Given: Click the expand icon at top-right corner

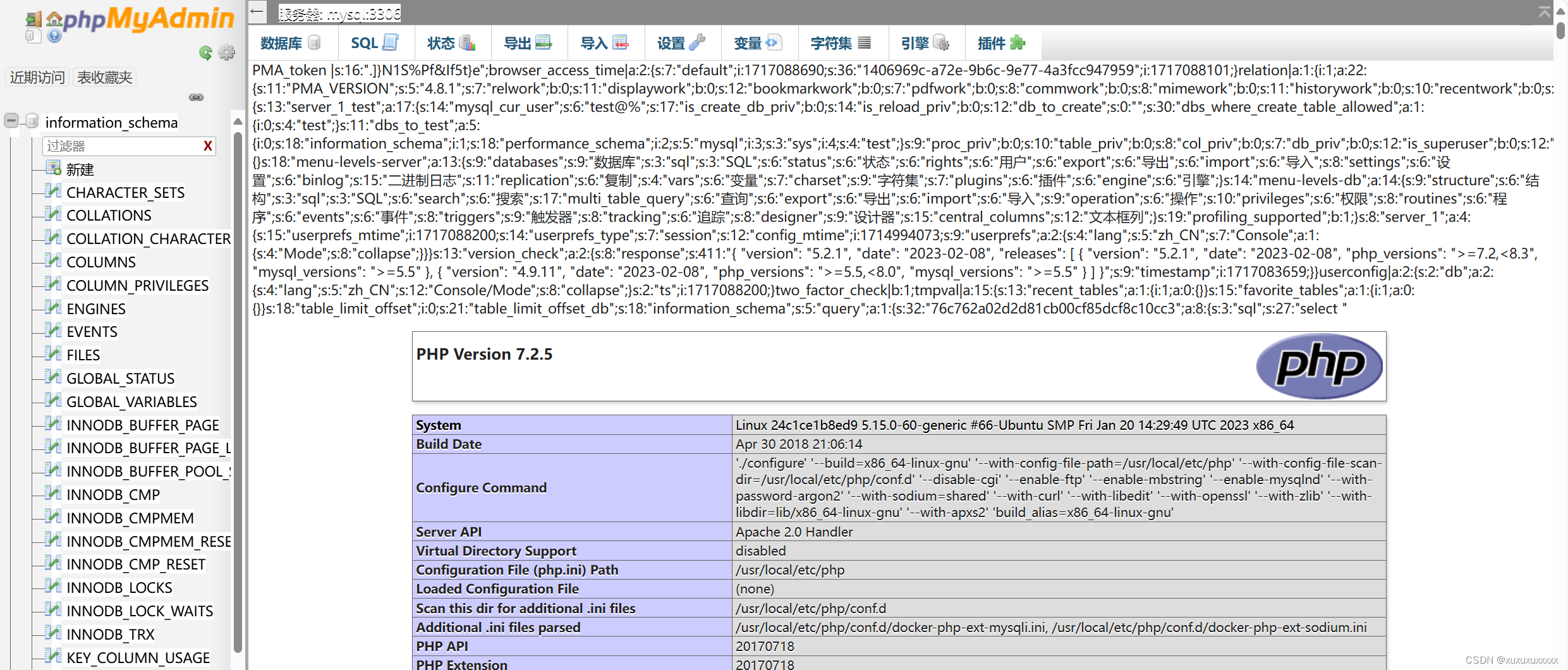Looking at the screenshot, I should 1545,11.
